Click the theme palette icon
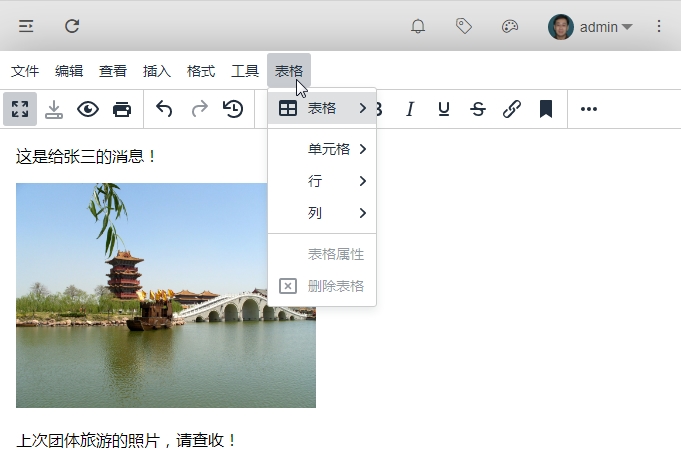Image resolution: width=681 pixels, height=474 pixels. (510, 27)
